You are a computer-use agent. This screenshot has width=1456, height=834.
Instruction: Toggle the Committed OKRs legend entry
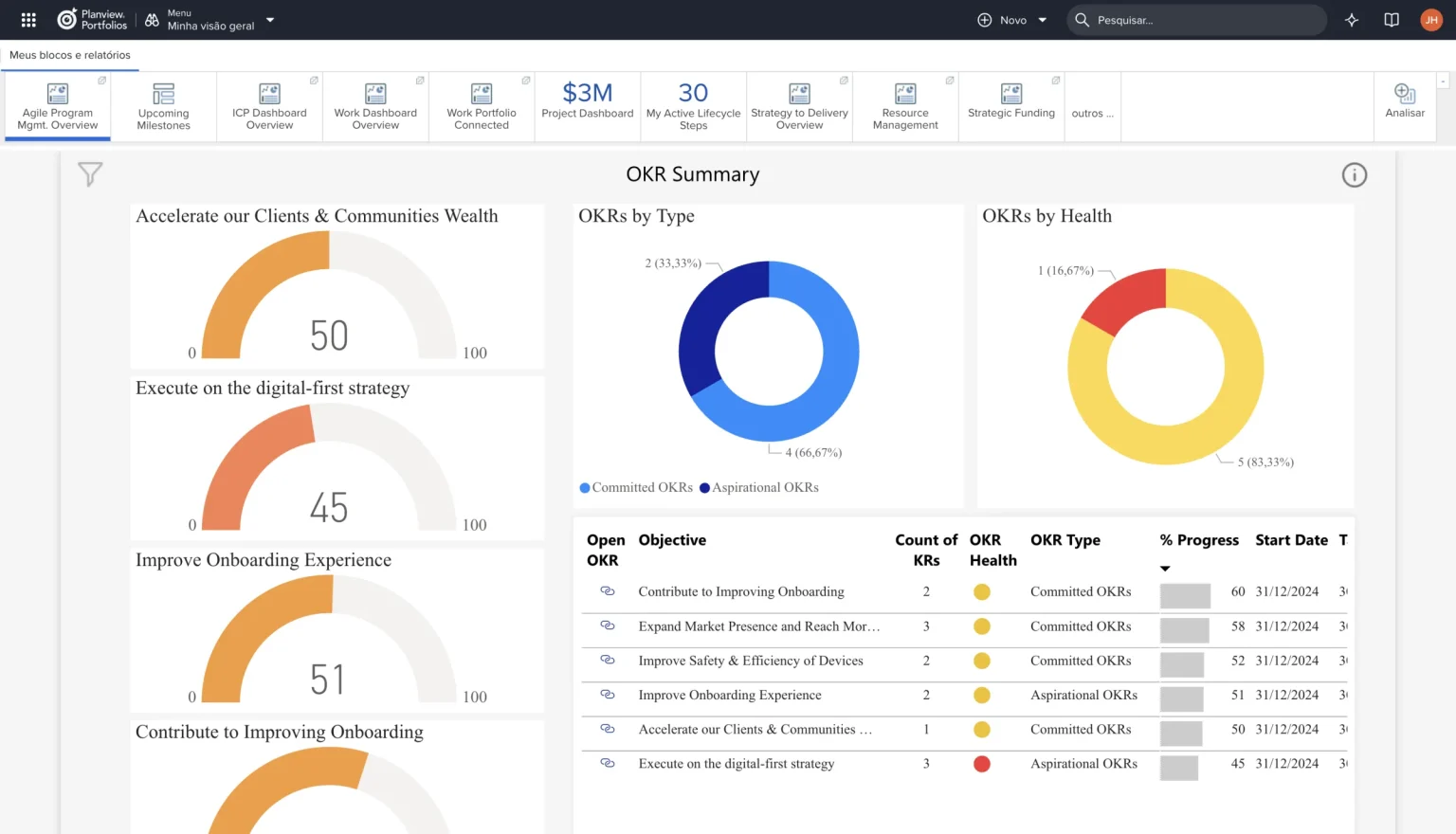coord(636,487)
